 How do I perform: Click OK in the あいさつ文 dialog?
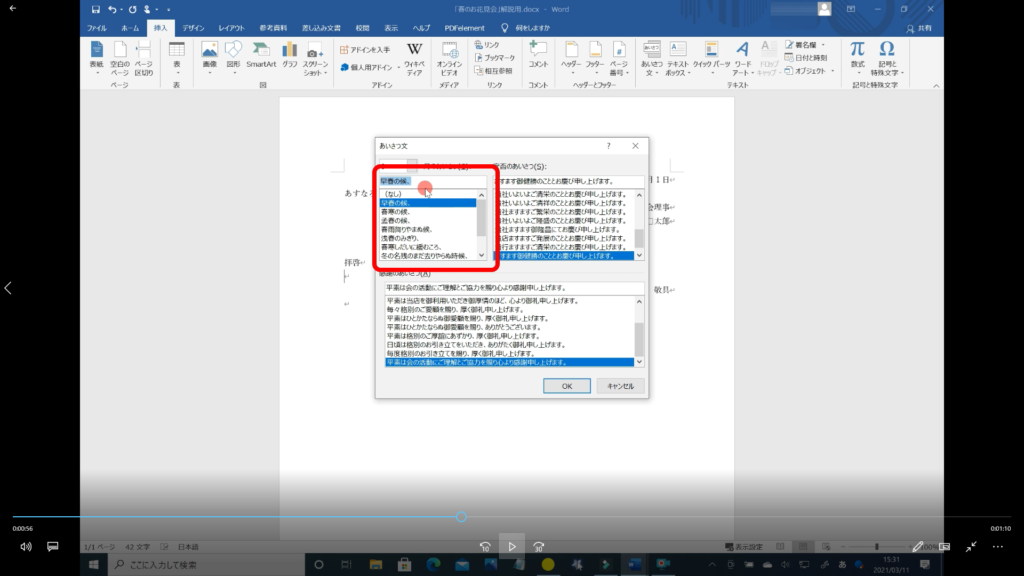pyautogui.click(x=566, y=385)
